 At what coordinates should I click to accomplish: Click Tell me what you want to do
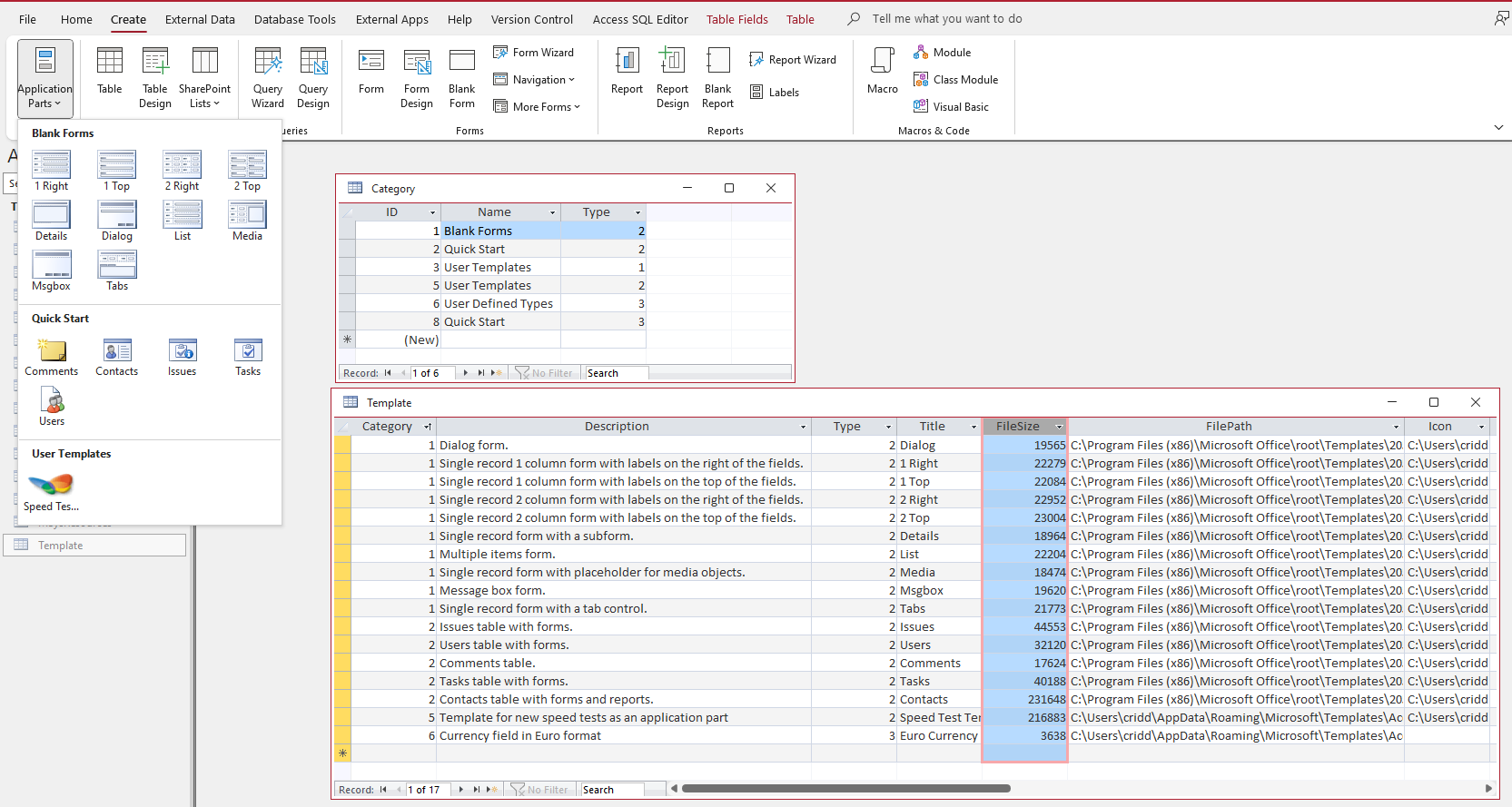(x=947, y=18)
